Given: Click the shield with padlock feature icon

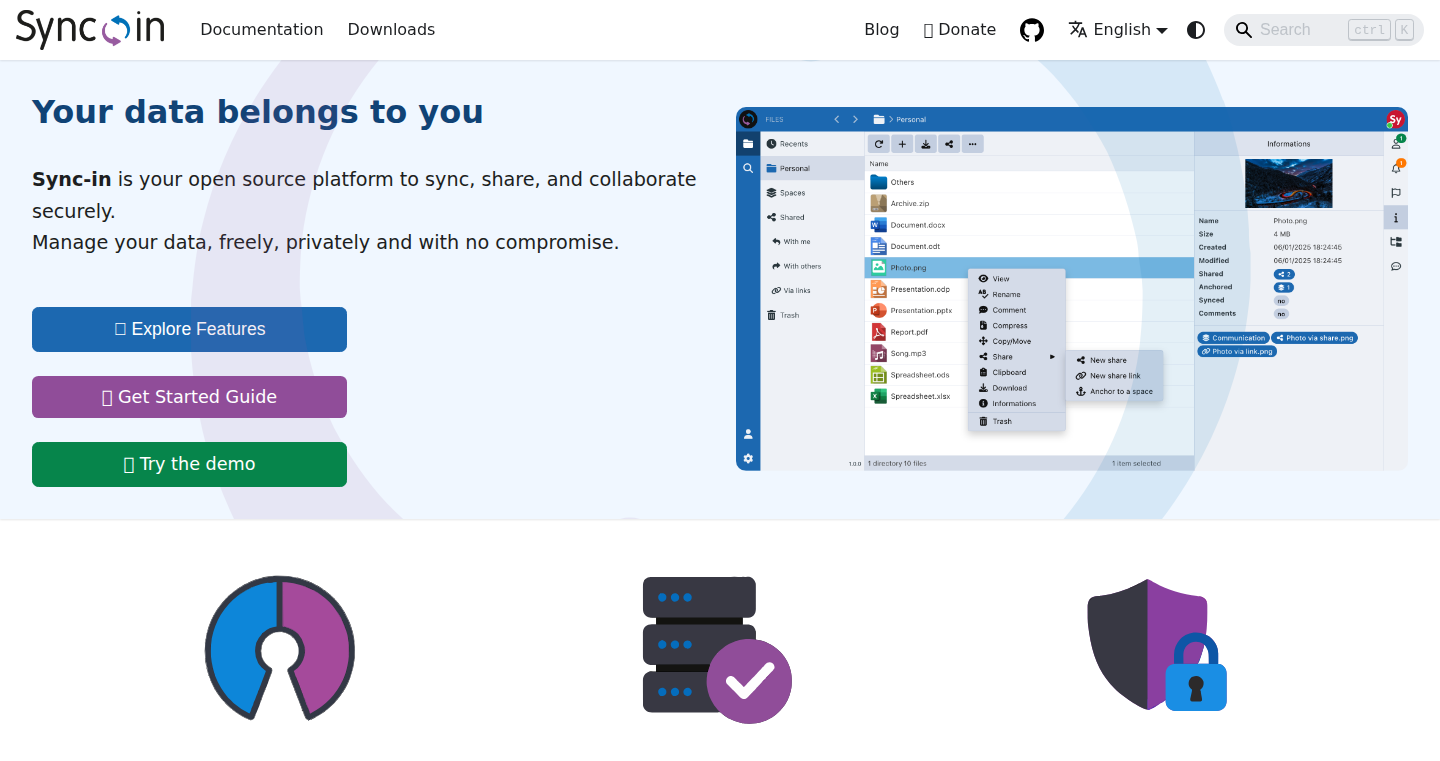Looking at the screenshot, I should (1157, 645).
